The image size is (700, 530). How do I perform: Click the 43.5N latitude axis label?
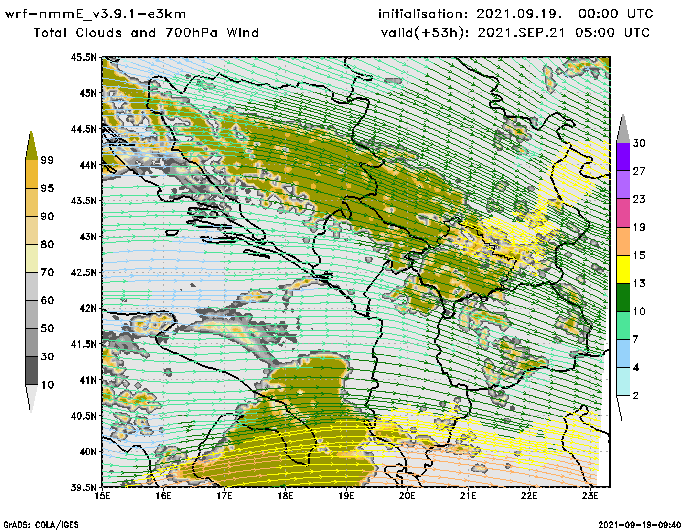pos(83,200)
